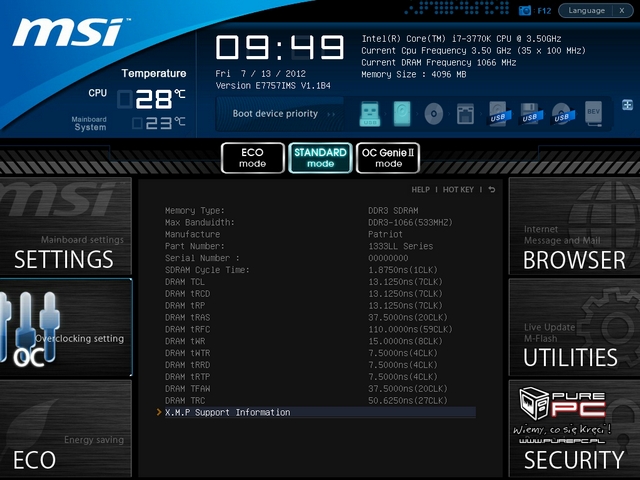Click the Memory Size : 4096 MB text
Image resolution: width=640 pixels, height=480 pixels.
413,74
